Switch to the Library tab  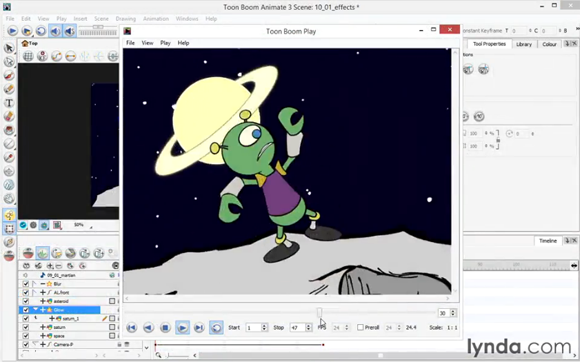[524, 44]
